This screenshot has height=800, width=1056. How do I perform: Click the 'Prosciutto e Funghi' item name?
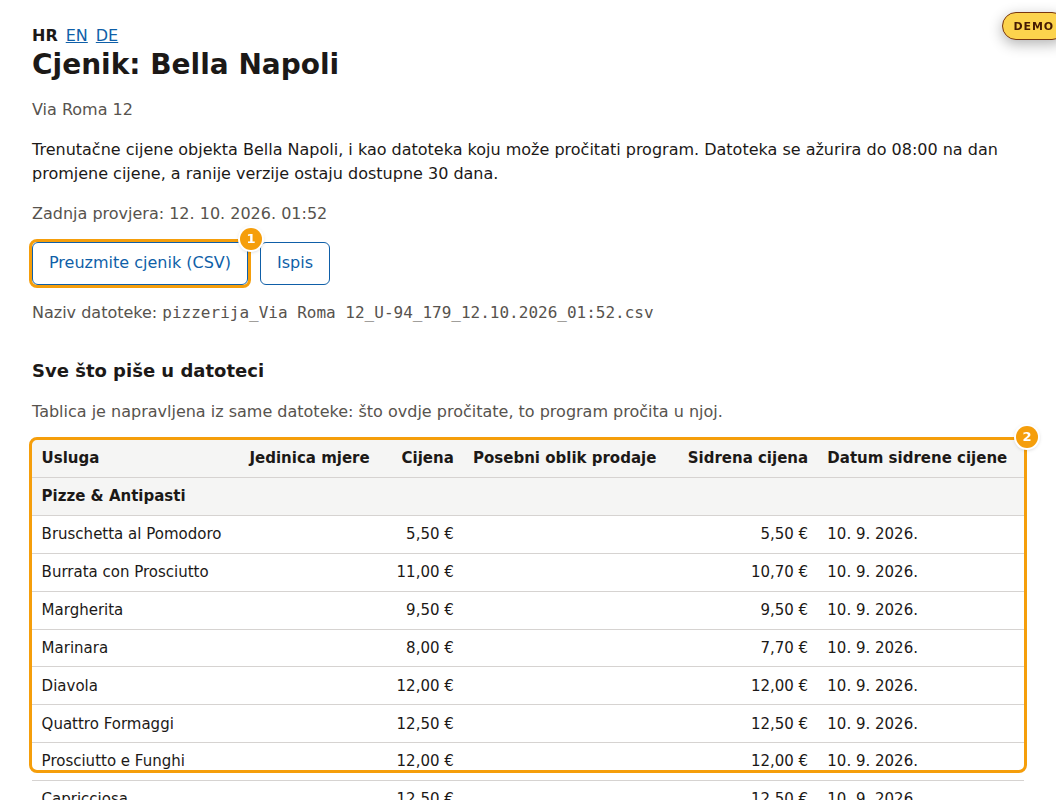(113, 760)
